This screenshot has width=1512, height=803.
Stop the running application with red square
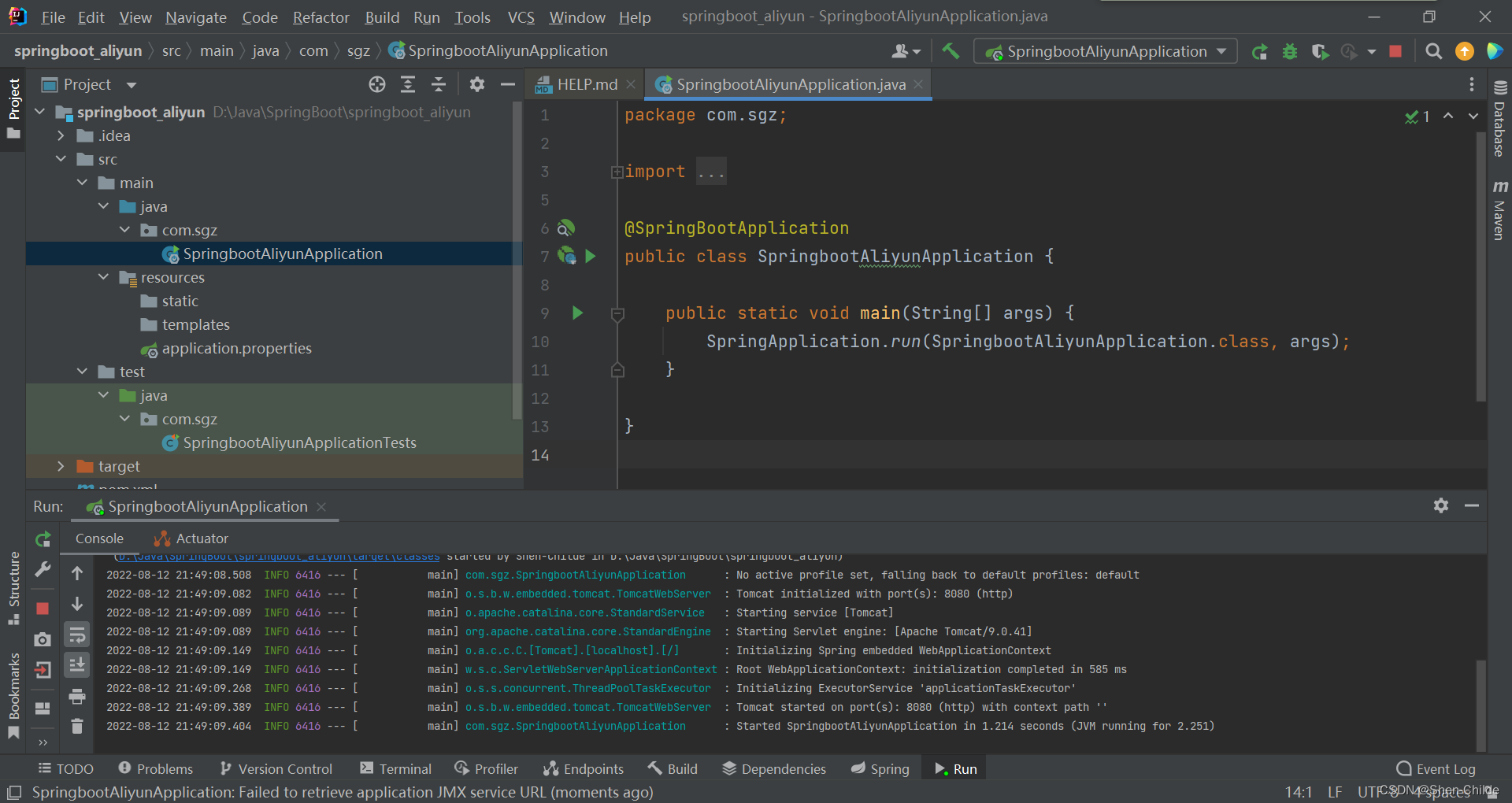pos(1395,51)
